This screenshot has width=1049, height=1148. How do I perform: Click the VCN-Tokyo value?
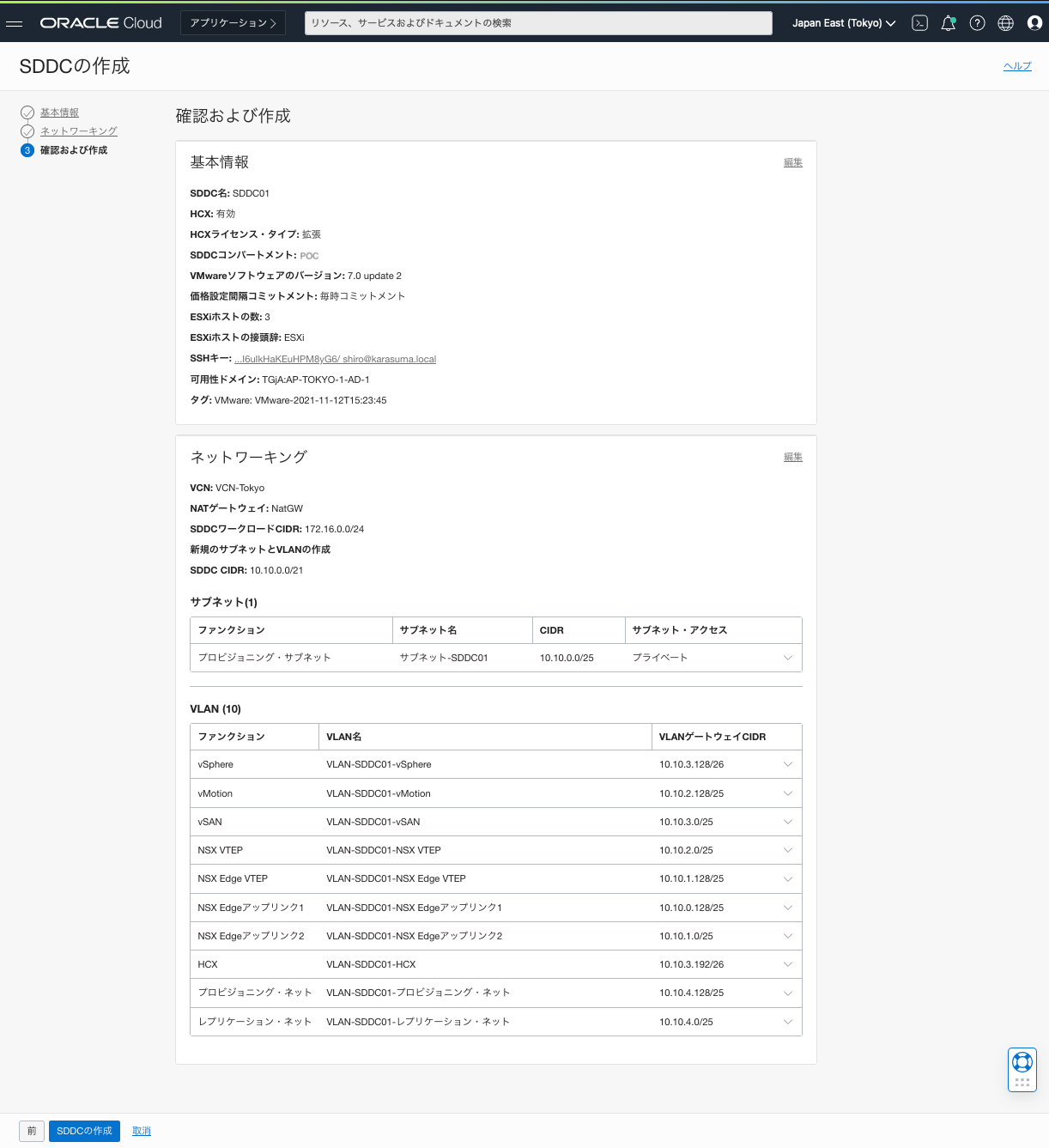[240, 488]
